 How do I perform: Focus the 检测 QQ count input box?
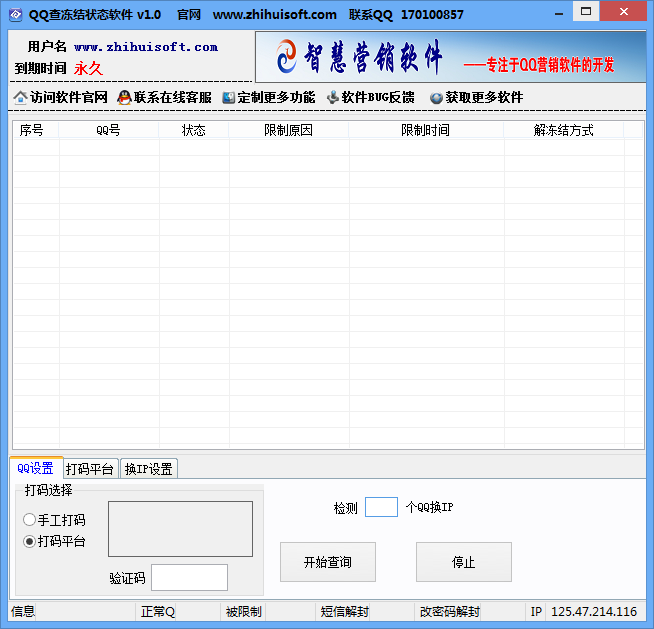pyautogui.click(x=381, y=507)
